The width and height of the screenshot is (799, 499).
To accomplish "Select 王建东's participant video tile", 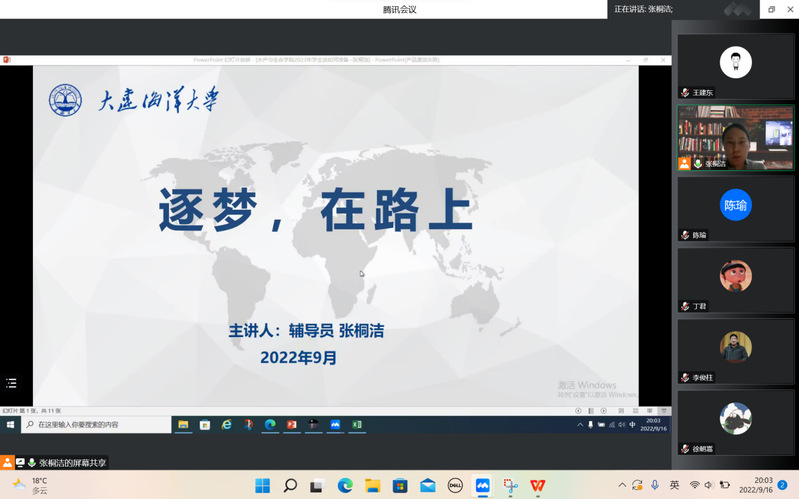I will coord(736,66).
